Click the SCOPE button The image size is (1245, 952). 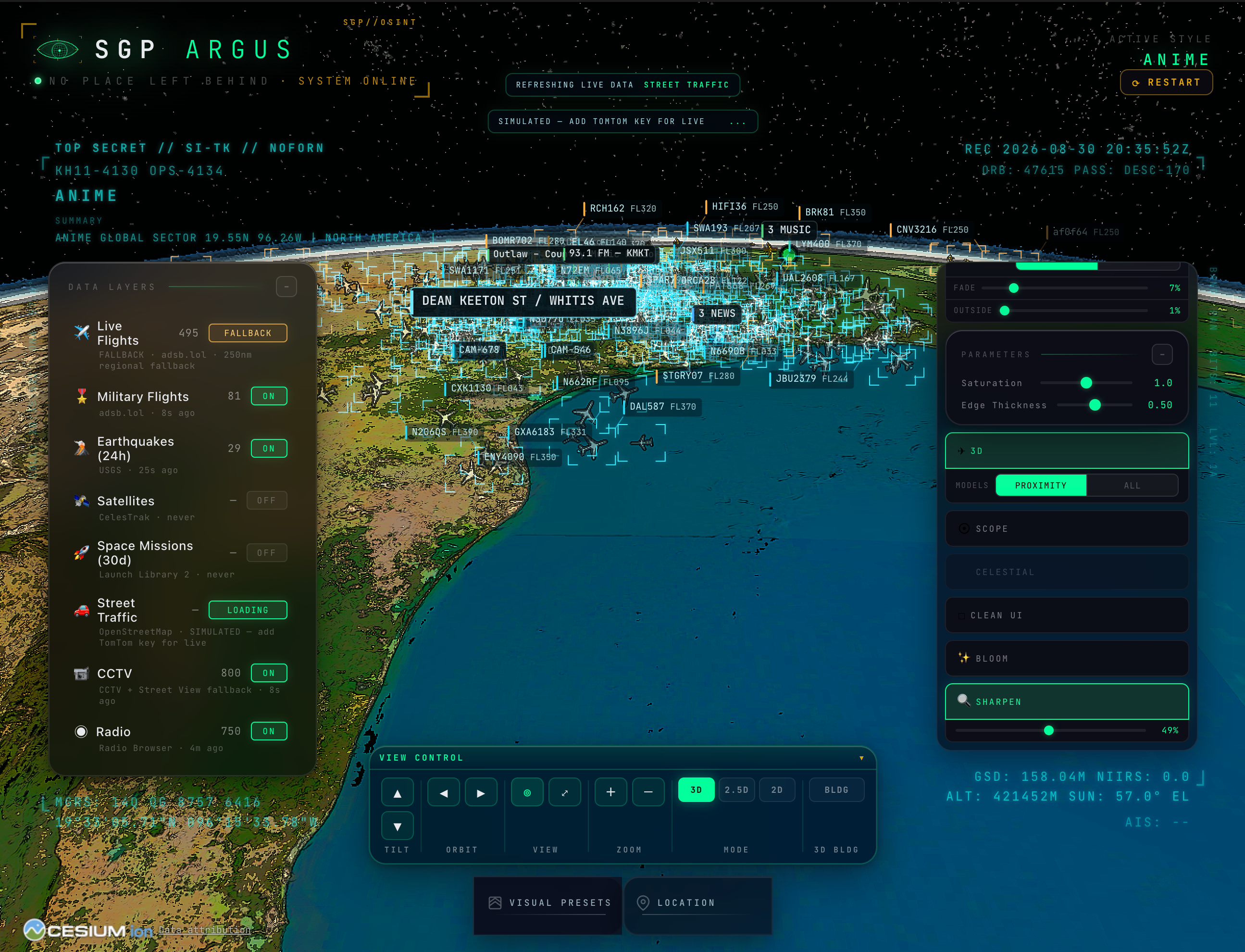(1067, 529)
